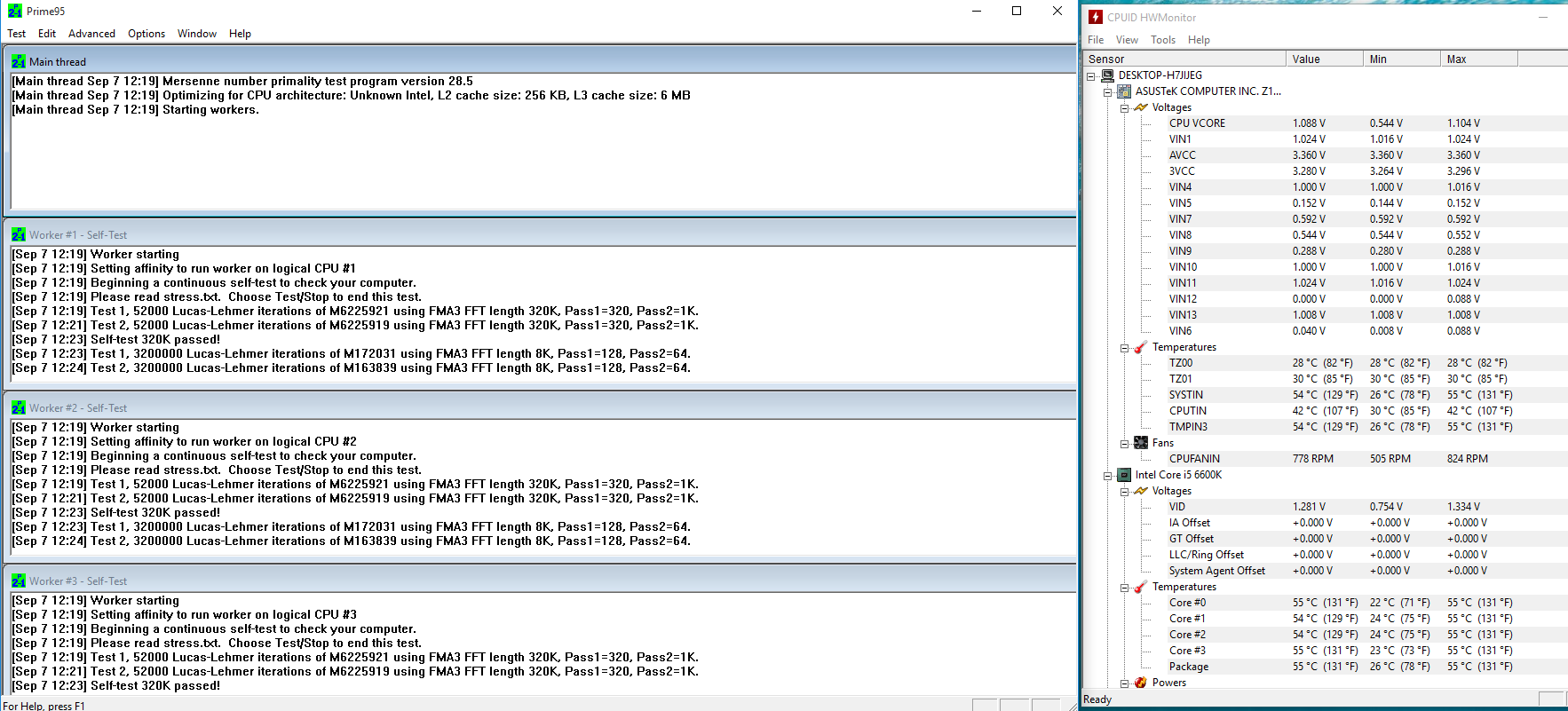The image size is (1568, 711).
Task: Click the Worker #1 'Self-test 320K passed!' line
Action: (115, 340)
